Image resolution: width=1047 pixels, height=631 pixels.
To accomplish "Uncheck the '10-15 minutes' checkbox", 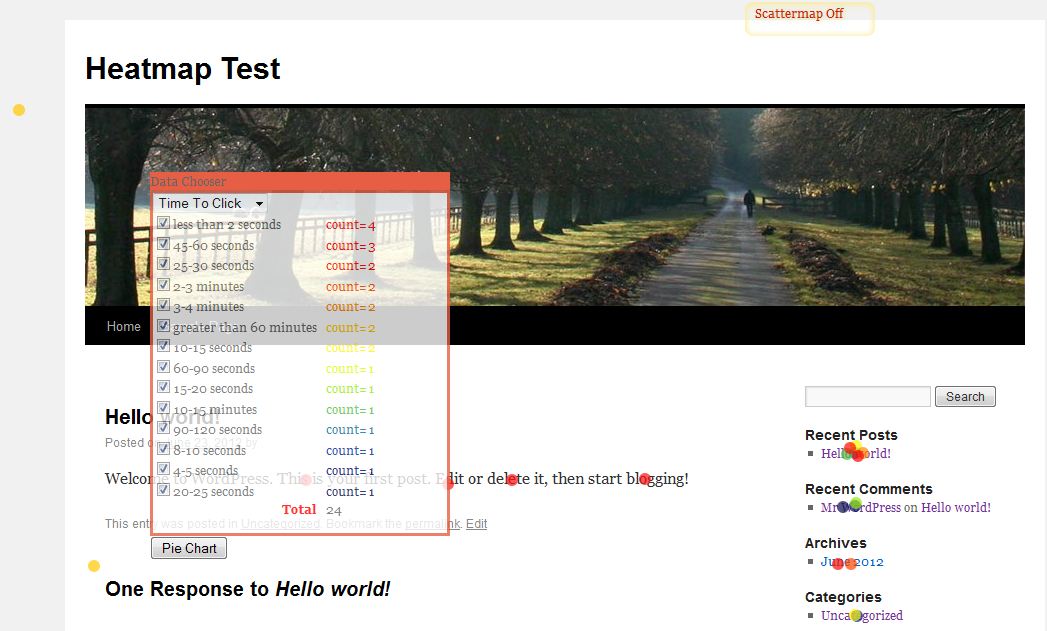I will [163, 407].
